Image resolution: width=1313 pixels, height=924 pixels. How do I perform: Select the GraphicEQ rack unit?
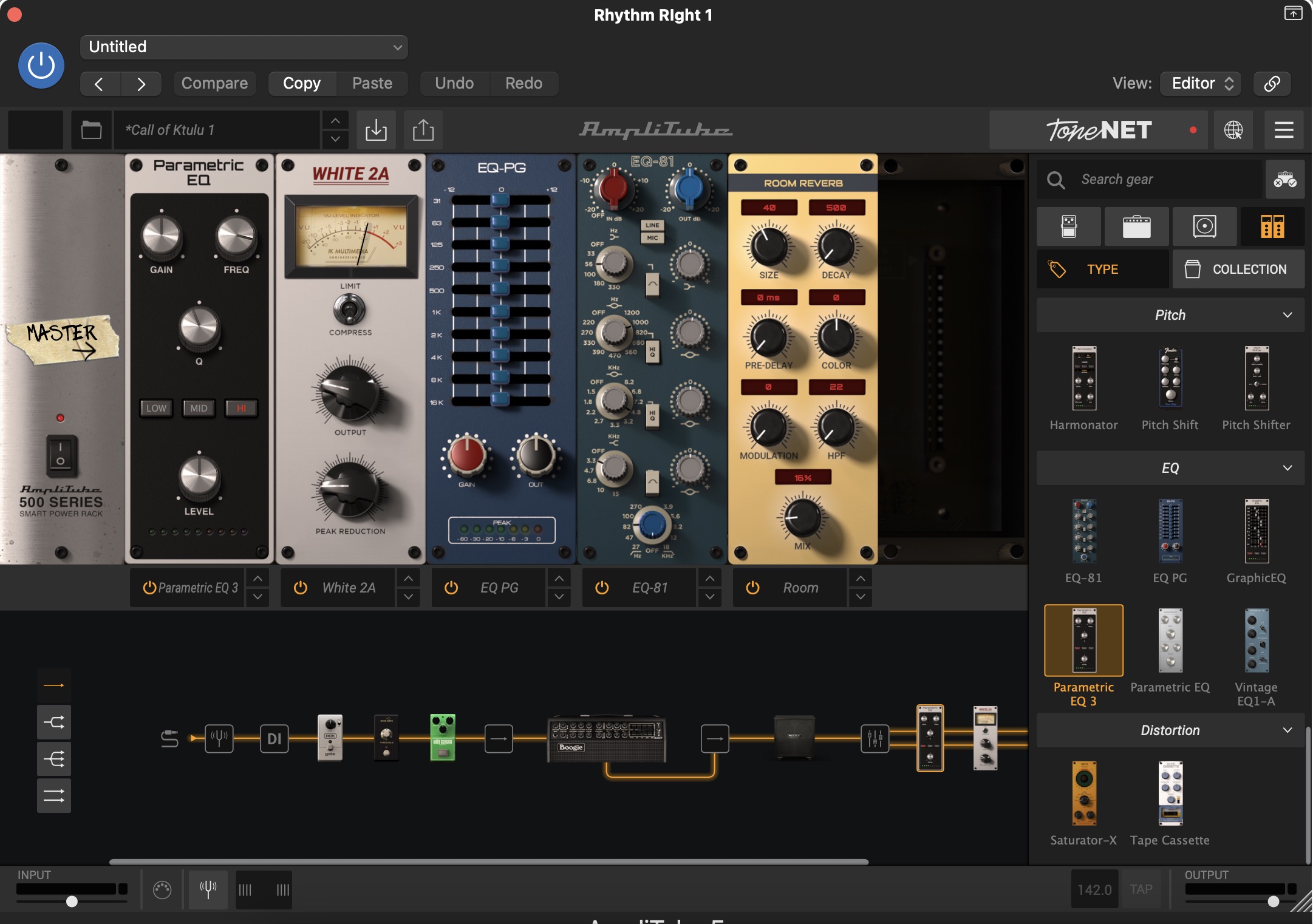[x=1257, y=542]
